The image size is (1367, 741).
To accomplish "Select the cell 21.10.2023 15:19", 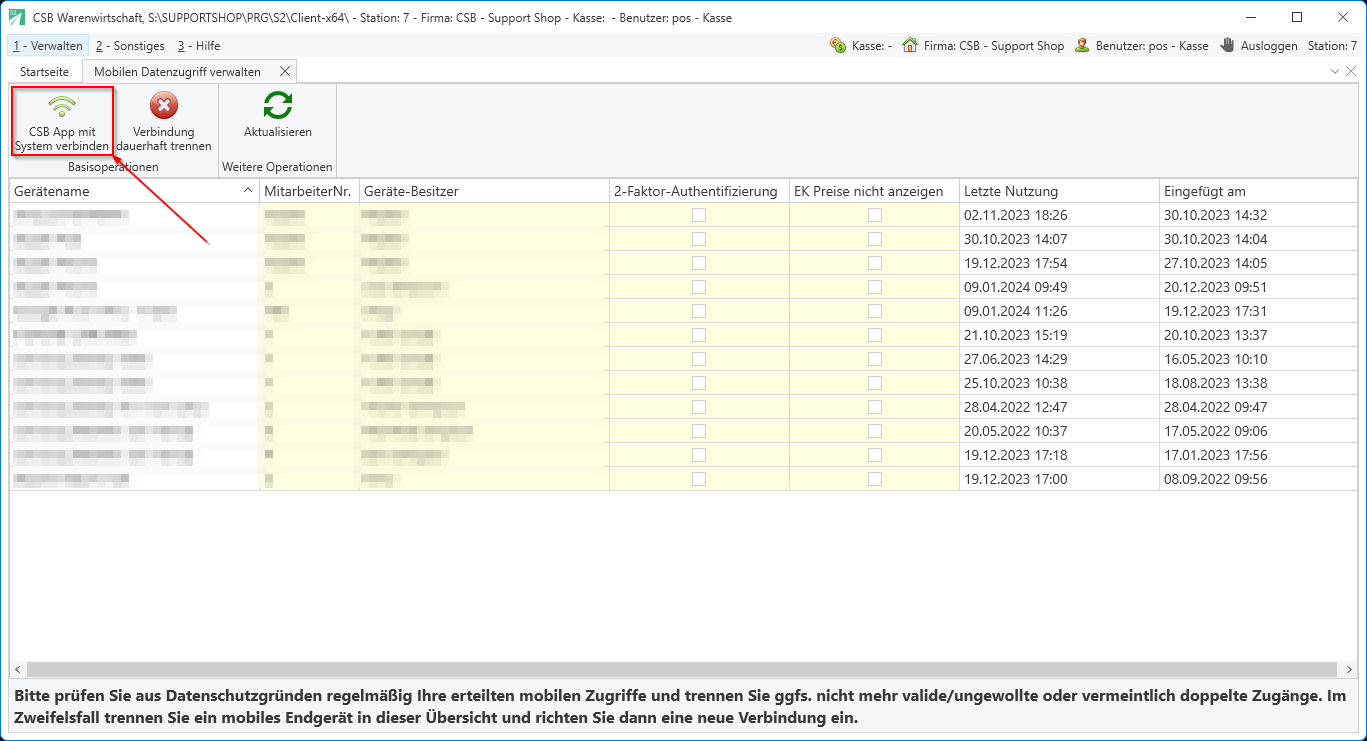I will tap(1060, 335).
